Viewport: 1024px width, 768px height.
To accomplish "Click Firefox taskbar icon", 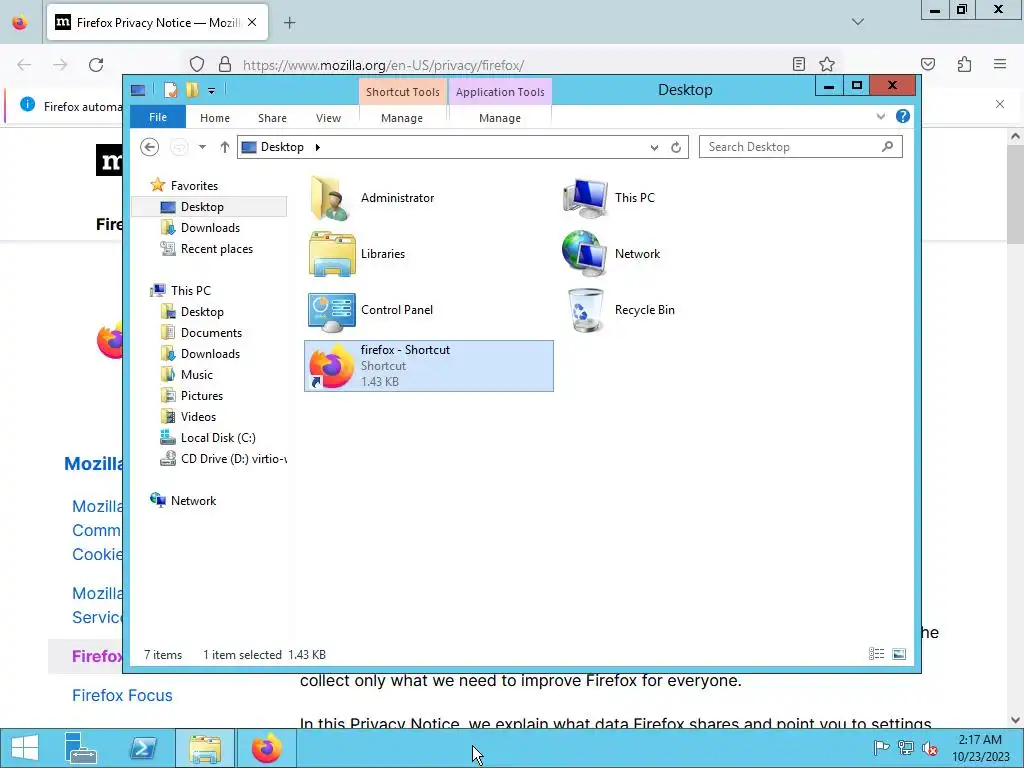I will [266, 748].
